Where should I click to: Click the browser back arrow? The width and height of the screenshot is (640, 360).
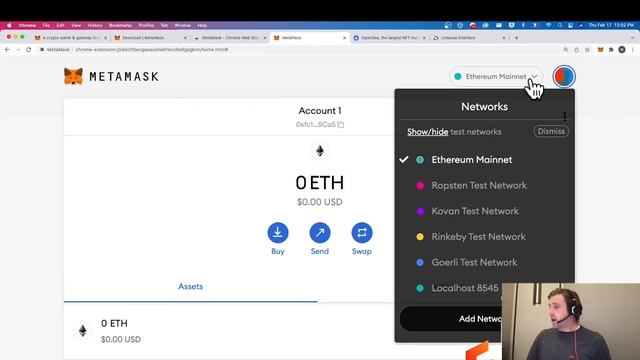[x=7, y=50]
